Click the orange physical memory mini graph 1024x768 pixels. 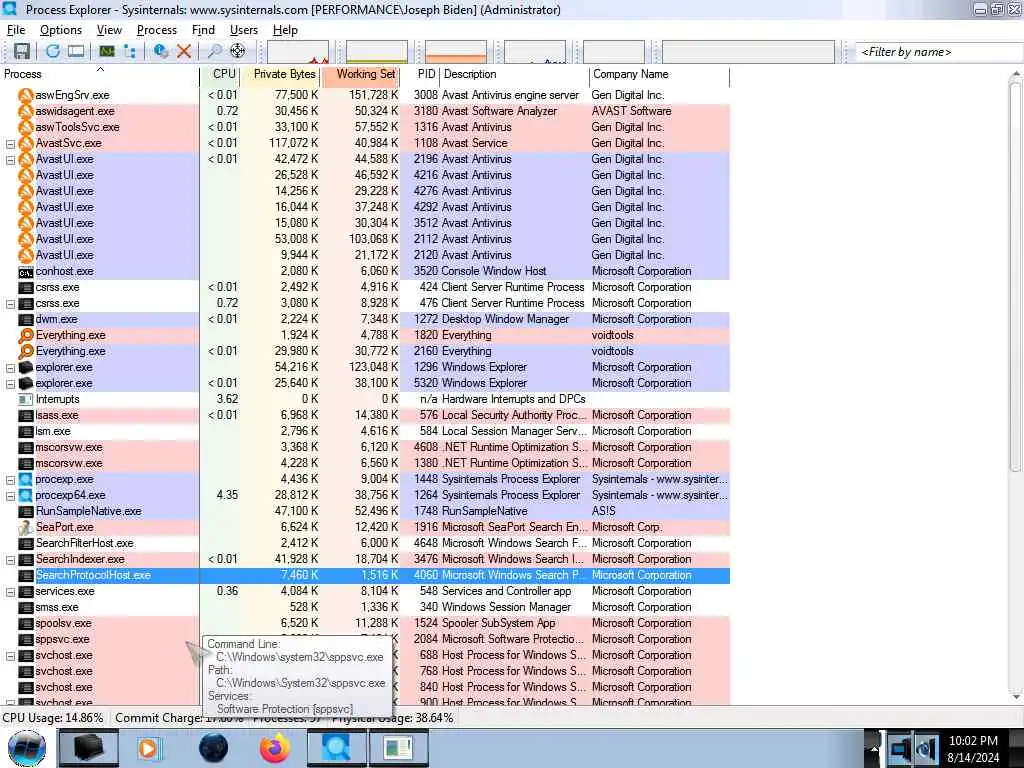tap(456, 52)
